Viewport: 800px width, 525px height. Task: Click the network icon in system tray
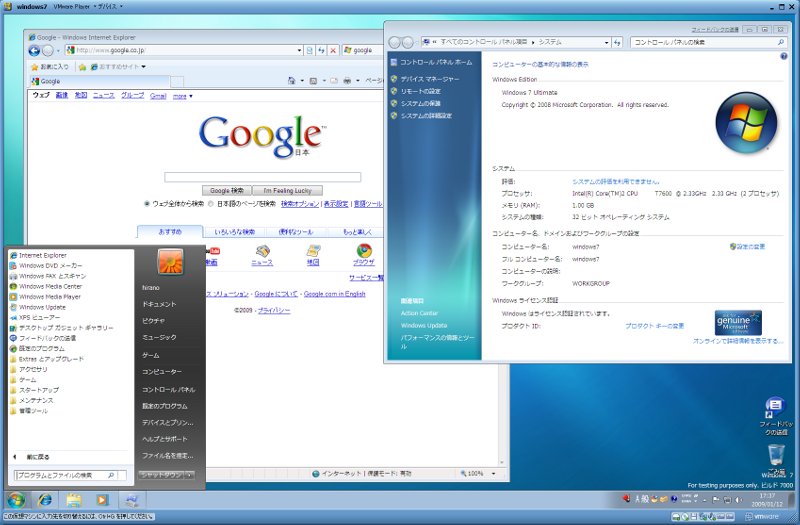(x=727, y=500)
